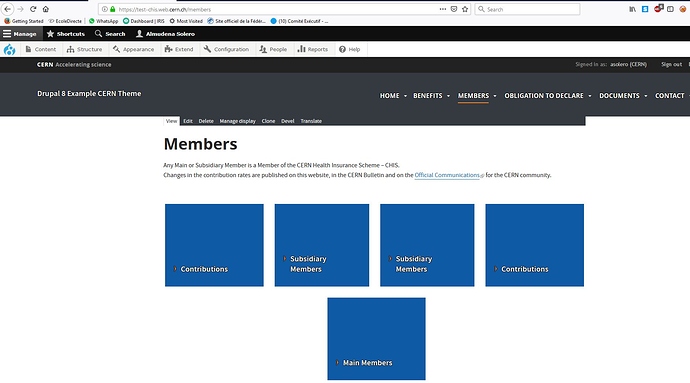Open Appearance admin section
Image resolution: width=690 pixels, height=383 pixels.
(133, 49)
